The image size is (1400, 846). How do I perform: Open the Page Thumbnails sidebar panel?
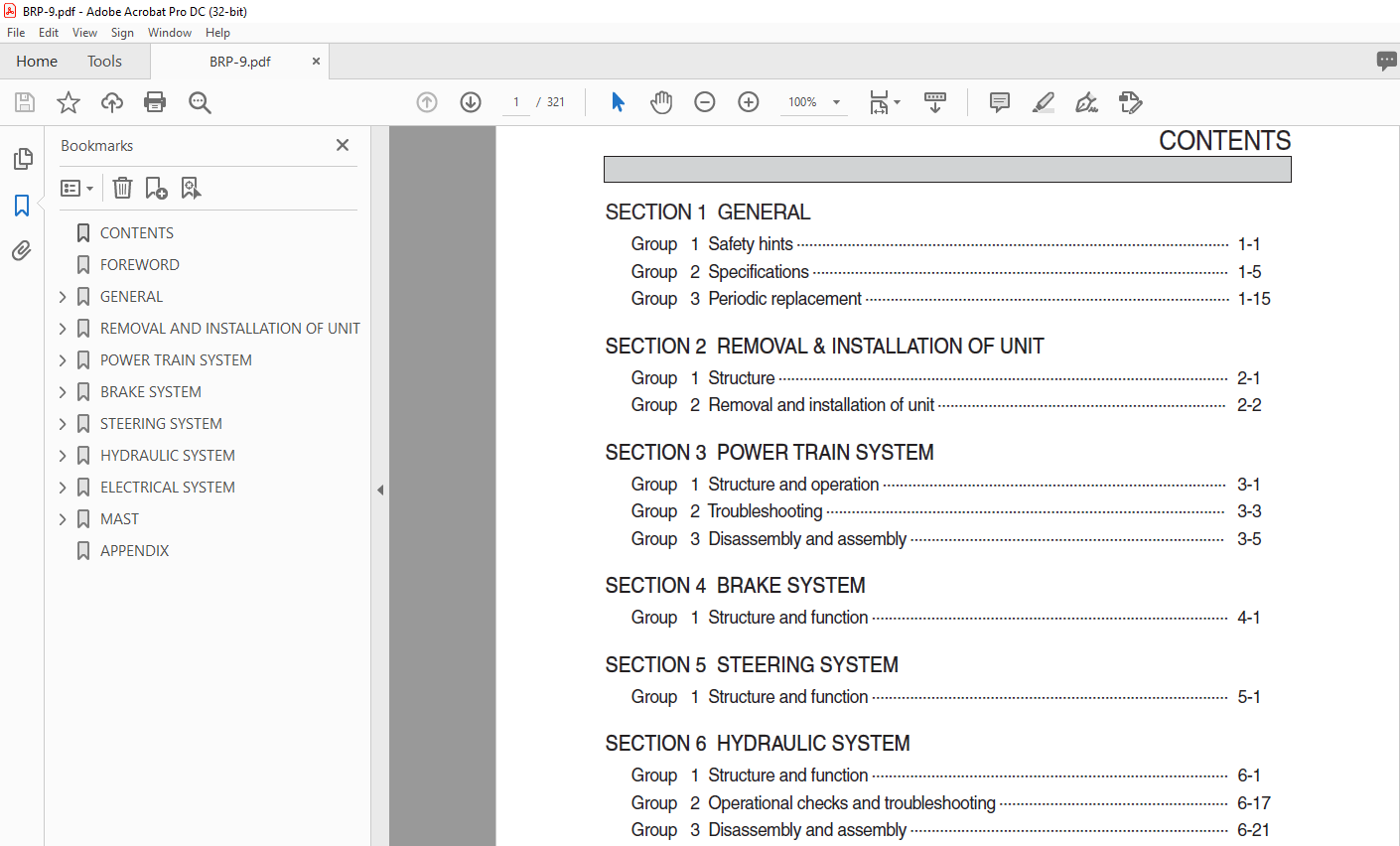click(x=22, y=159)
